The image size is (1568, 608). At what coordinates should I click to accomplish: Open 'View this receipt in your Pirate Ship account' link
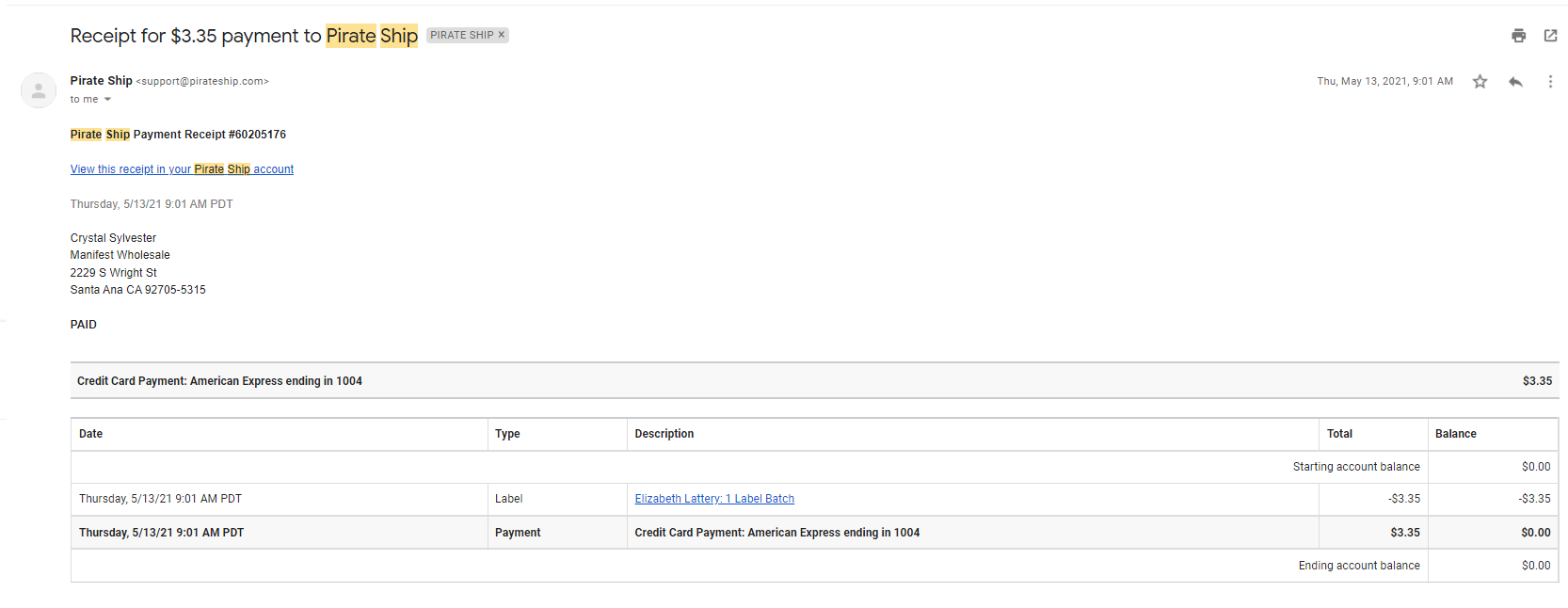[x=182, y=169]
